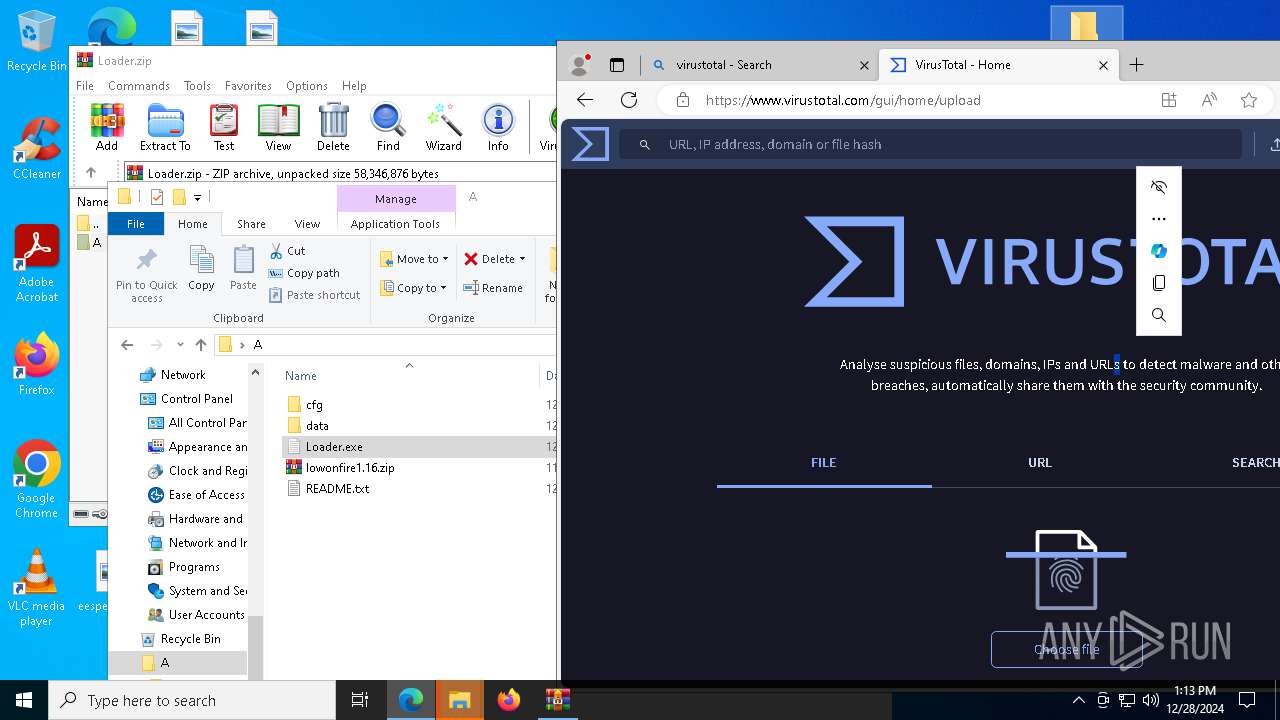This screenshot has height=720, width=1280.
Task: Click navigation pane scrollbar up arrow
Action: coord(255,373)
